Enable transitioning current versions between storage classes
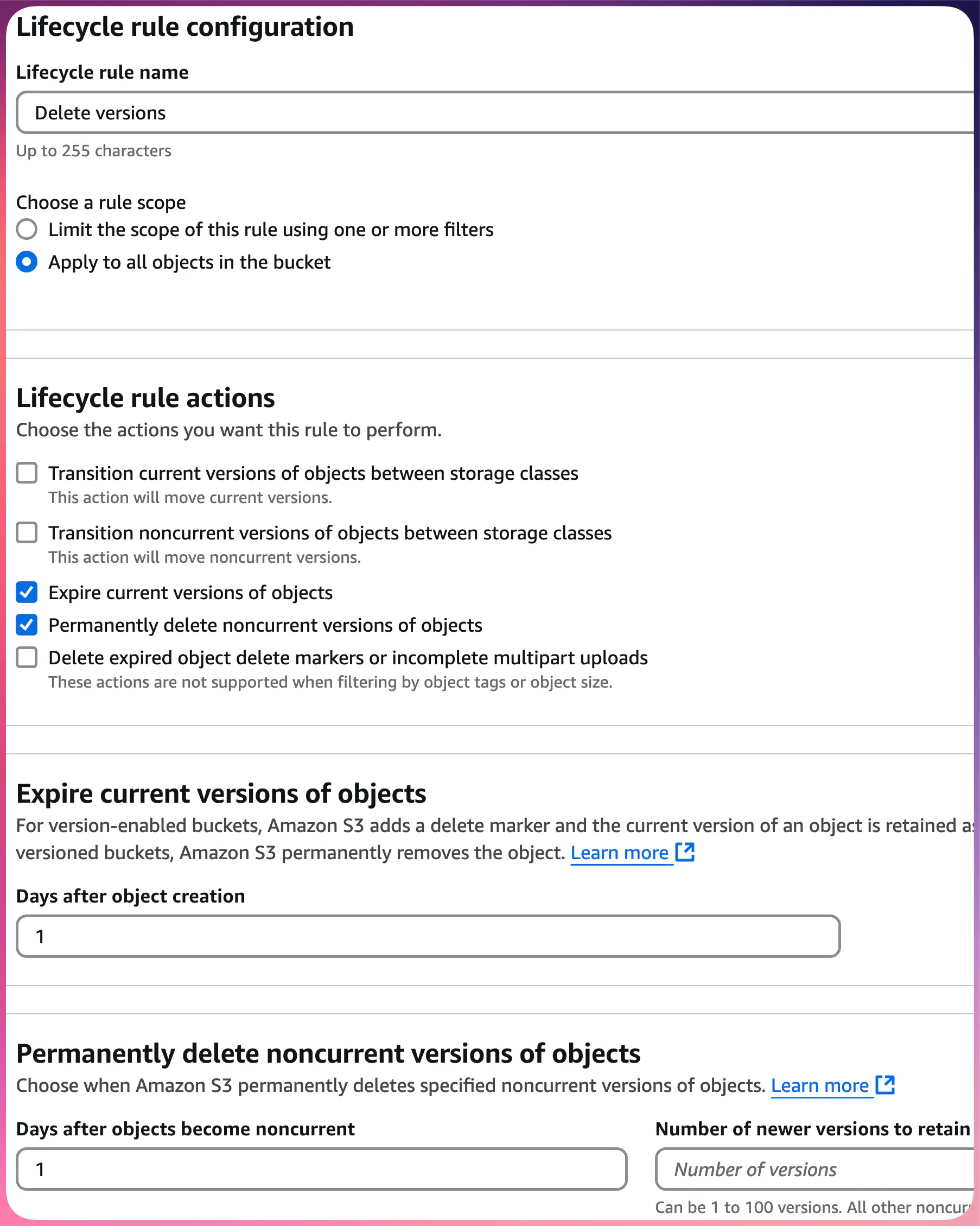Viewport: 980px width, 1226px height. [x=26, y=473]
